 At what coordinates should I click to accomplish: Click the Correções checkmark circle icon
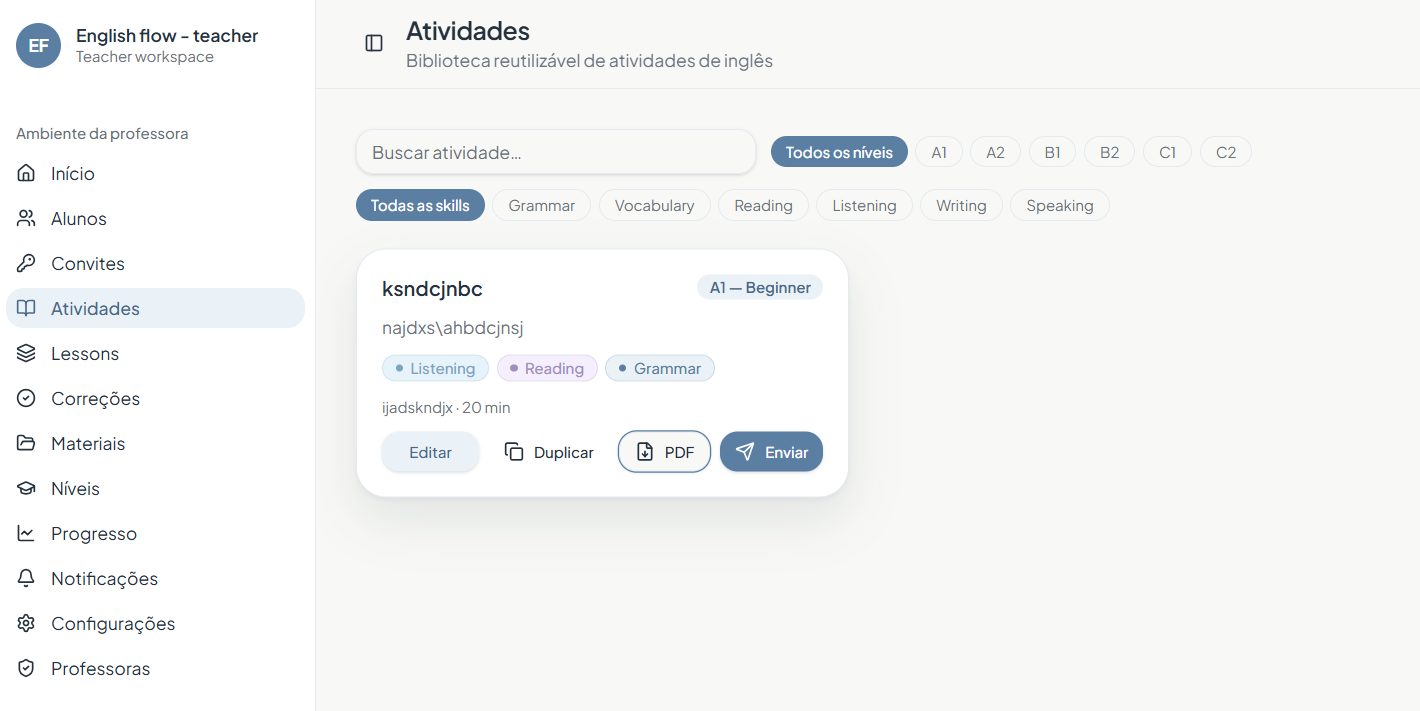26,398
